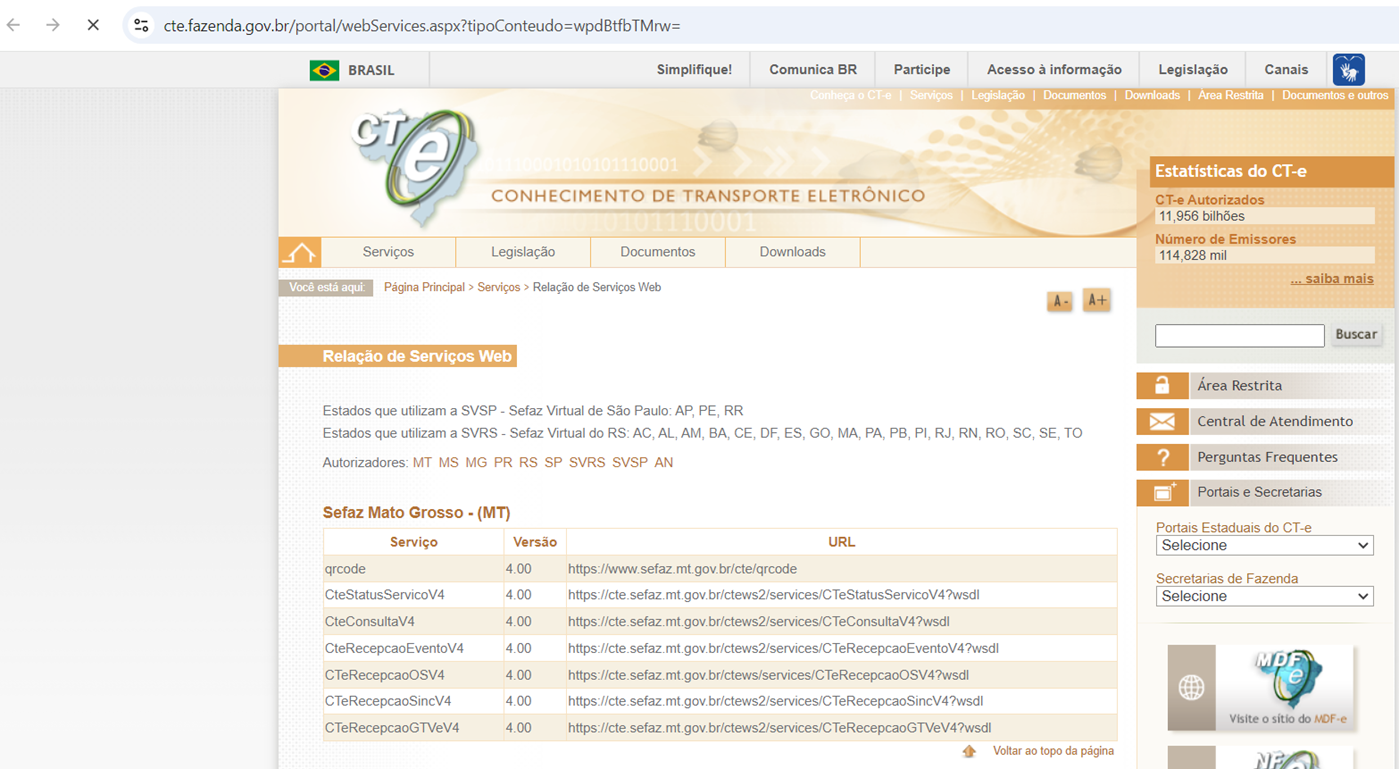Jump to RS authorizer link

pyautogui.click(x=528, y=463)
